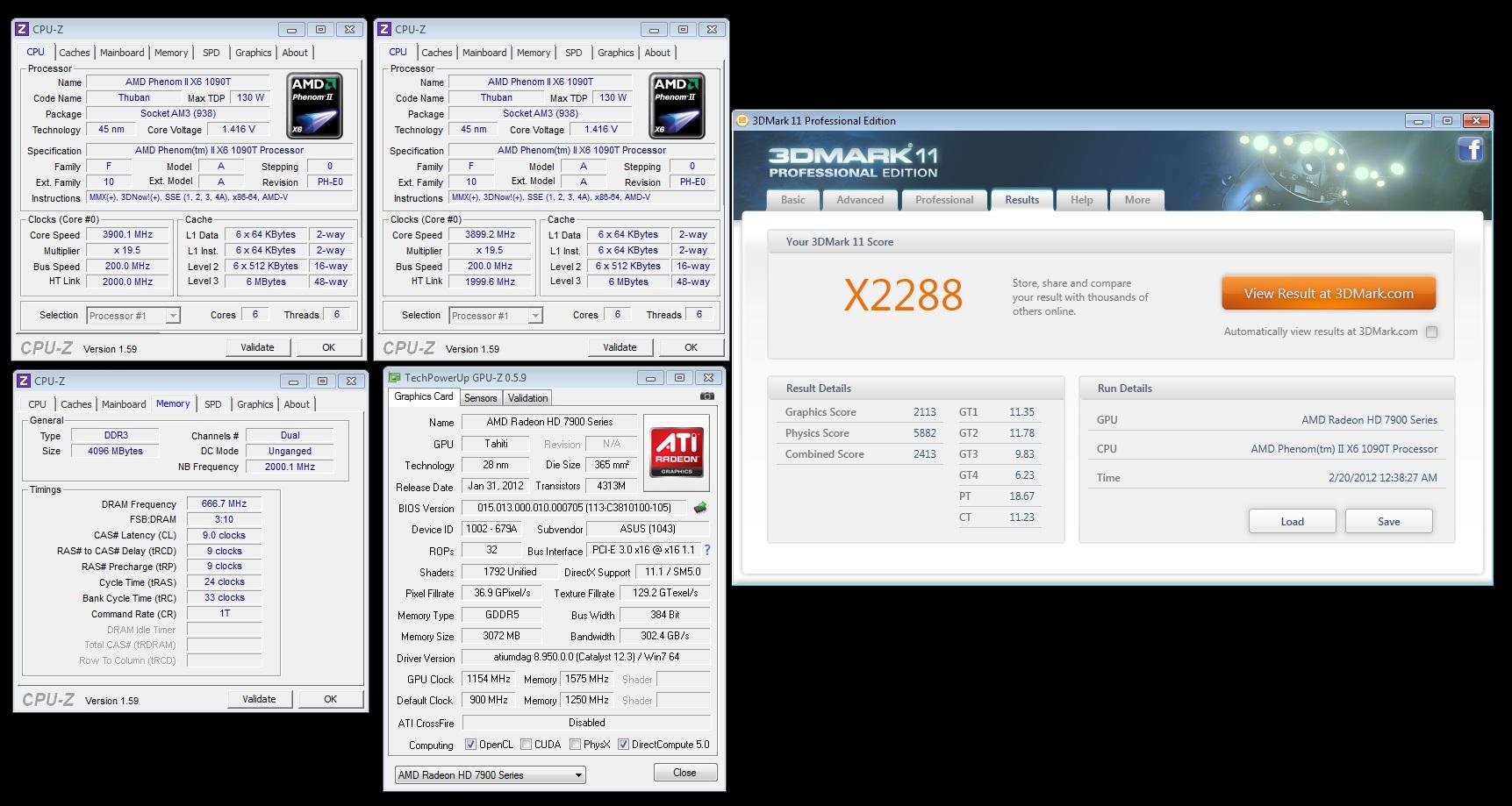This screenshot has height=806, width=1512.
Task: Click the Core Speed 3900.1 MHz value
Action: pos(127,234)
